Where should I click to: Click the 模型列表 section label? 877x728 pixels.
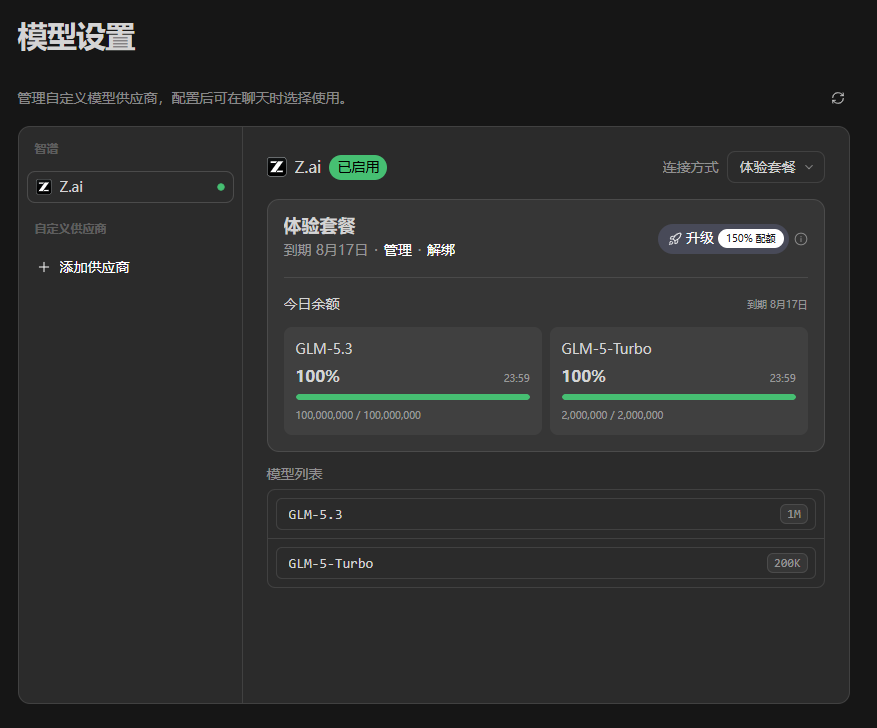pos(294,474)
